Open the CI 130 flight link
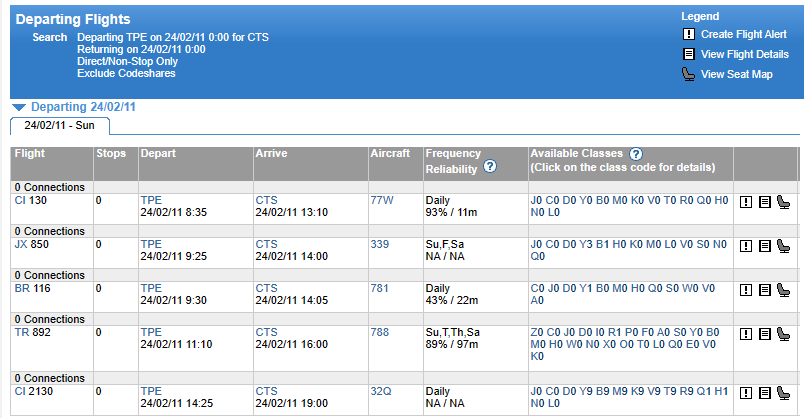Viewport: 808px width, 418px height. (20, 200)
